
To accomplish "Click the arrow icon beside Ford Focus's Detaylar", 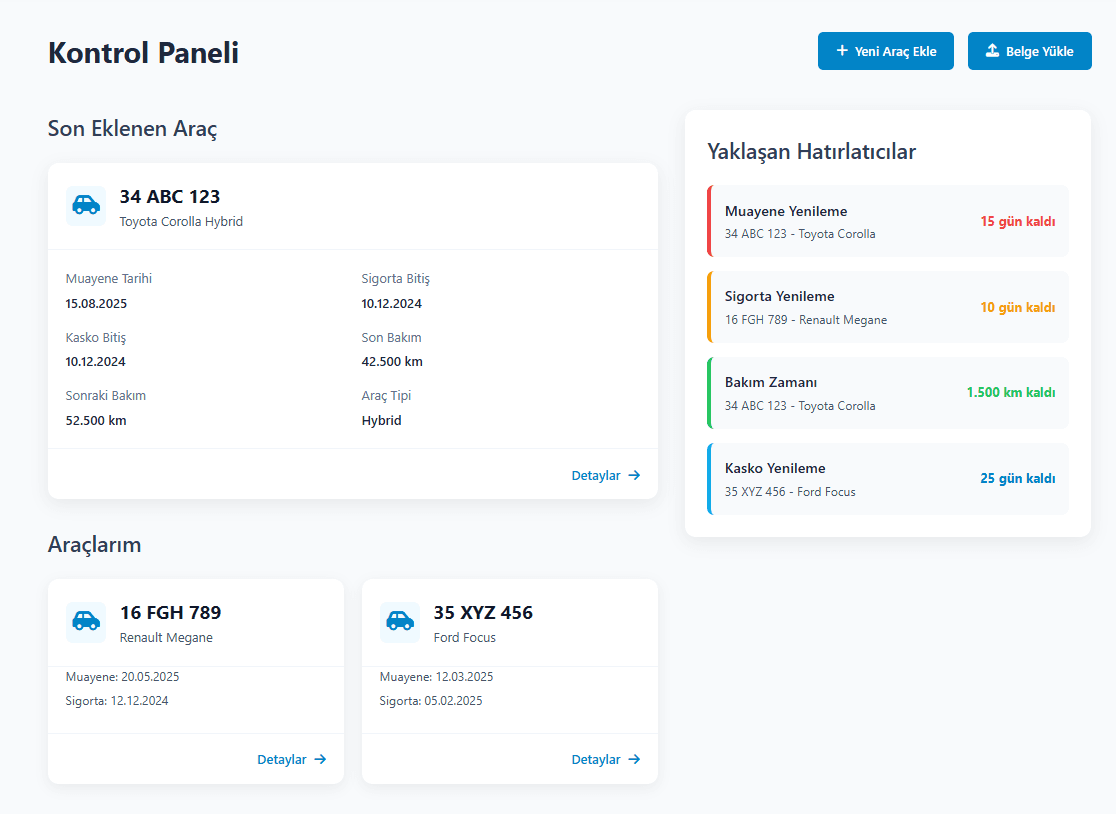I will click(636, 759).
